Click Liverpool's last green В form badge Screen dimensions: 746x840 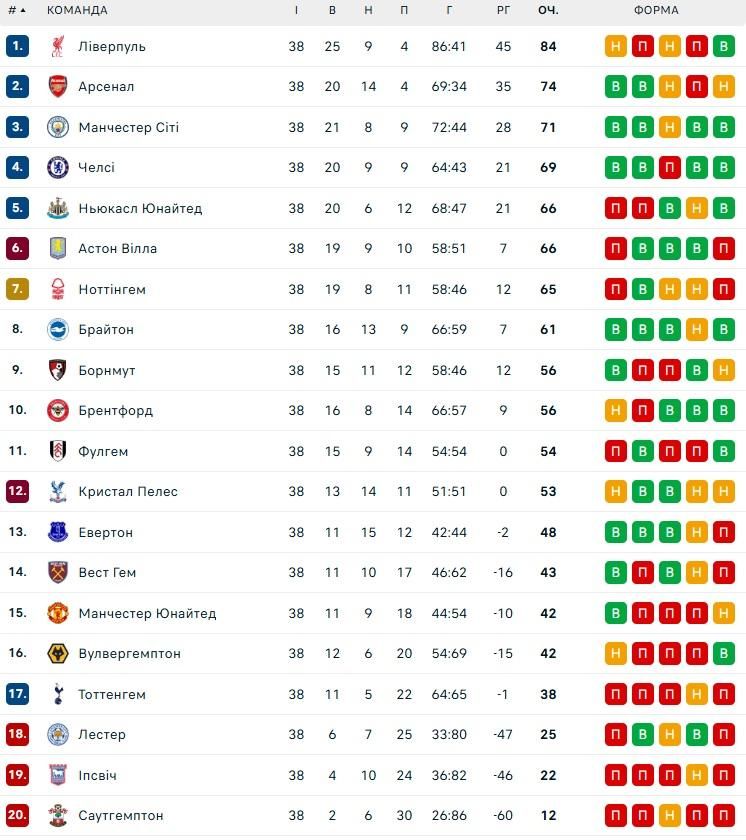tap(724, 46)
